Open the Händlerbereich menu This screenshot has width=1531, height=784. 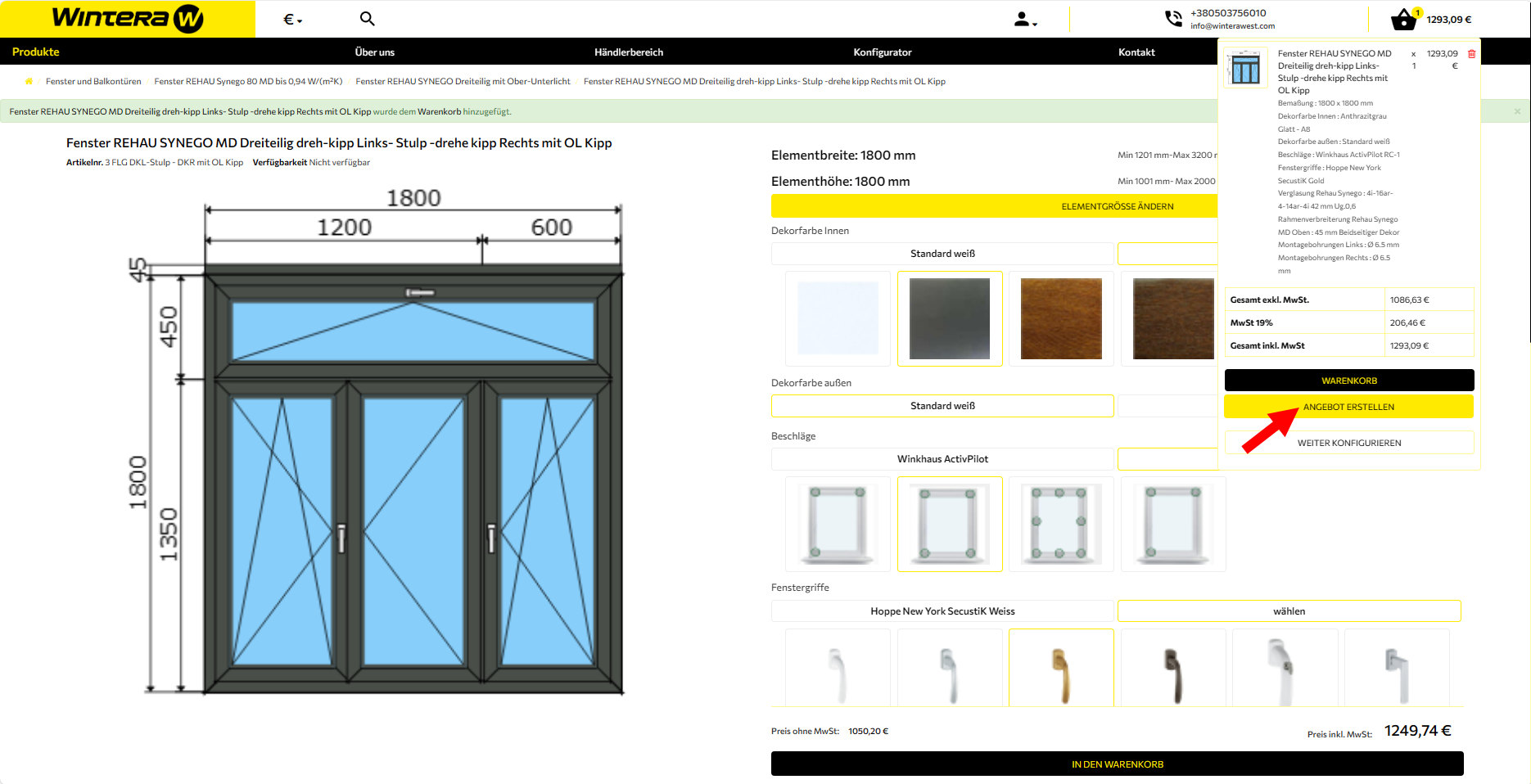(628, 52)
